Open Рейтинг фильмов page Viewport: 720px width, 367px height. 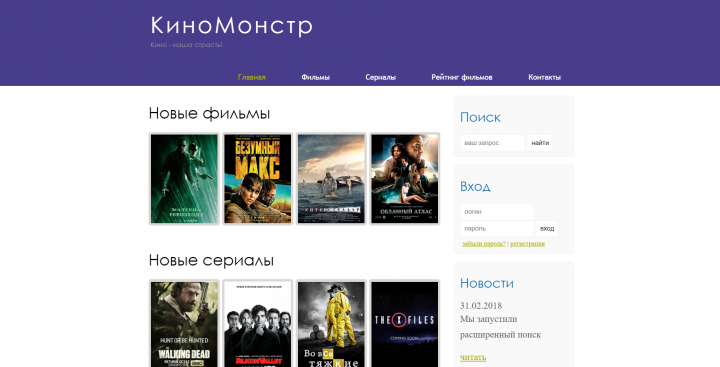point(461,77)
